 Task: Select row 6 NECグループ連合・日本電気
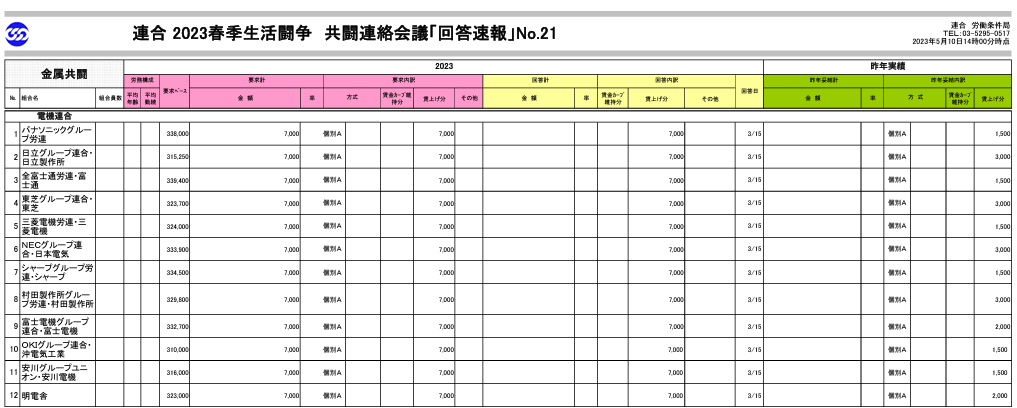click(508, 249)
